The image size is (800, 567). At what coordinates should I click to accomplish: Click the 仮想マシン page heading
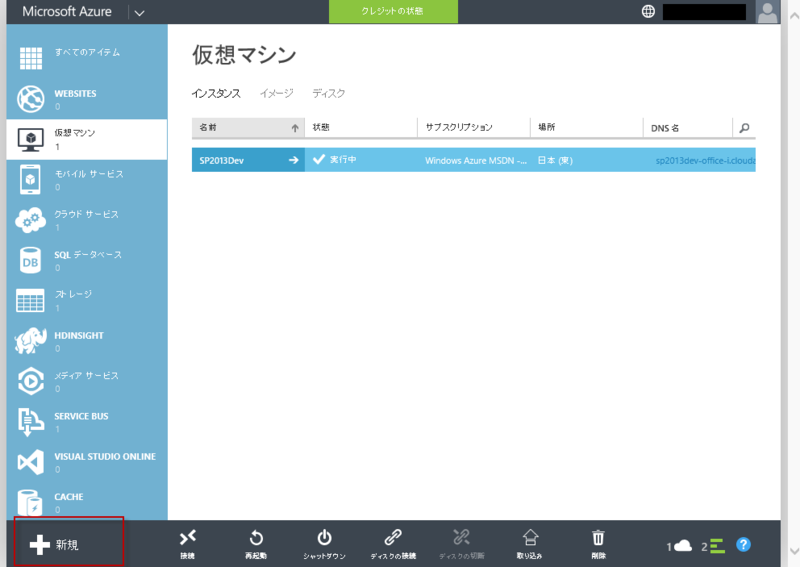coord(244,55)
